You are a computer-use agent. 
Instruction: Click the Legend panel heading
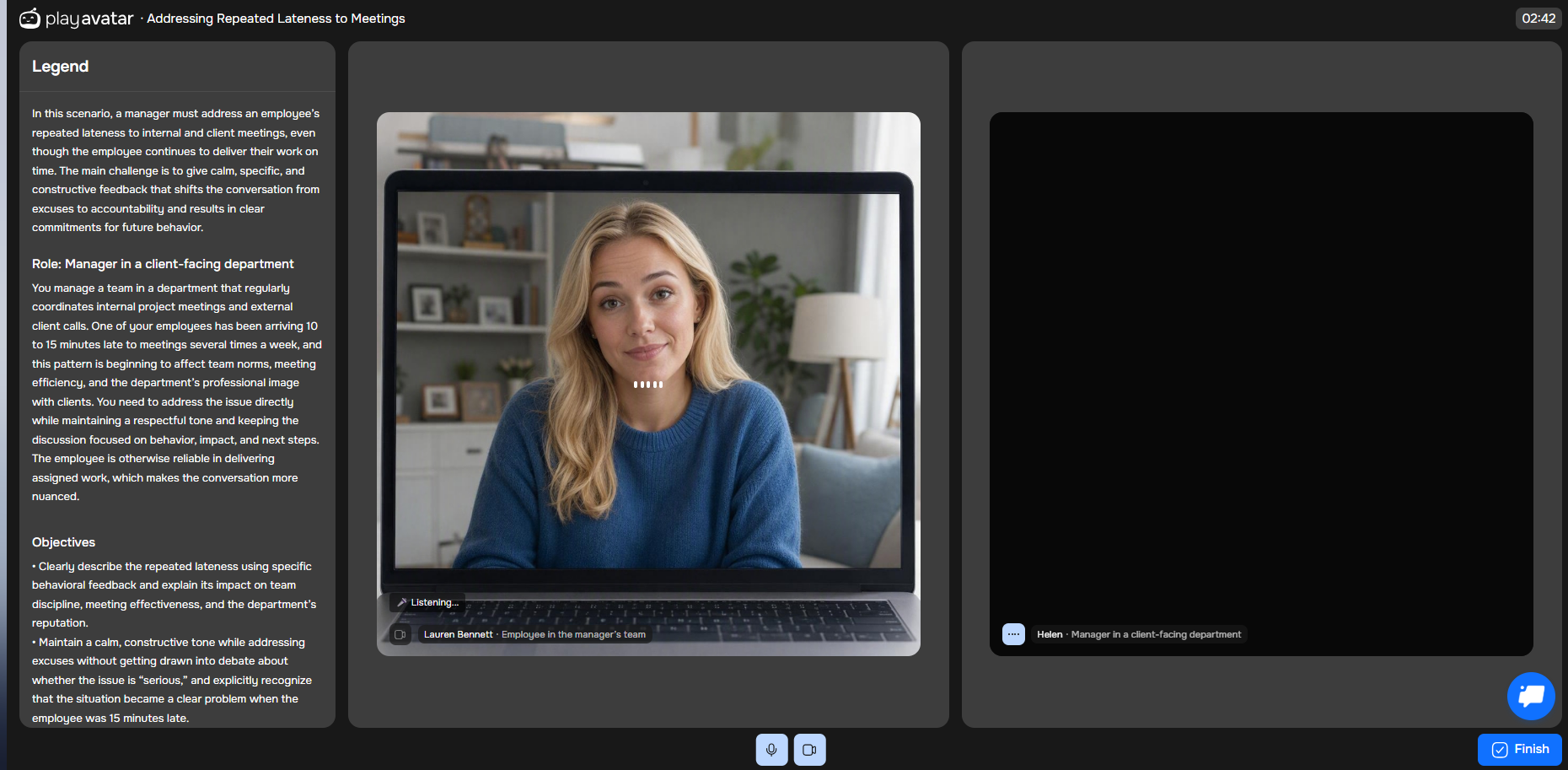point(60,67)
